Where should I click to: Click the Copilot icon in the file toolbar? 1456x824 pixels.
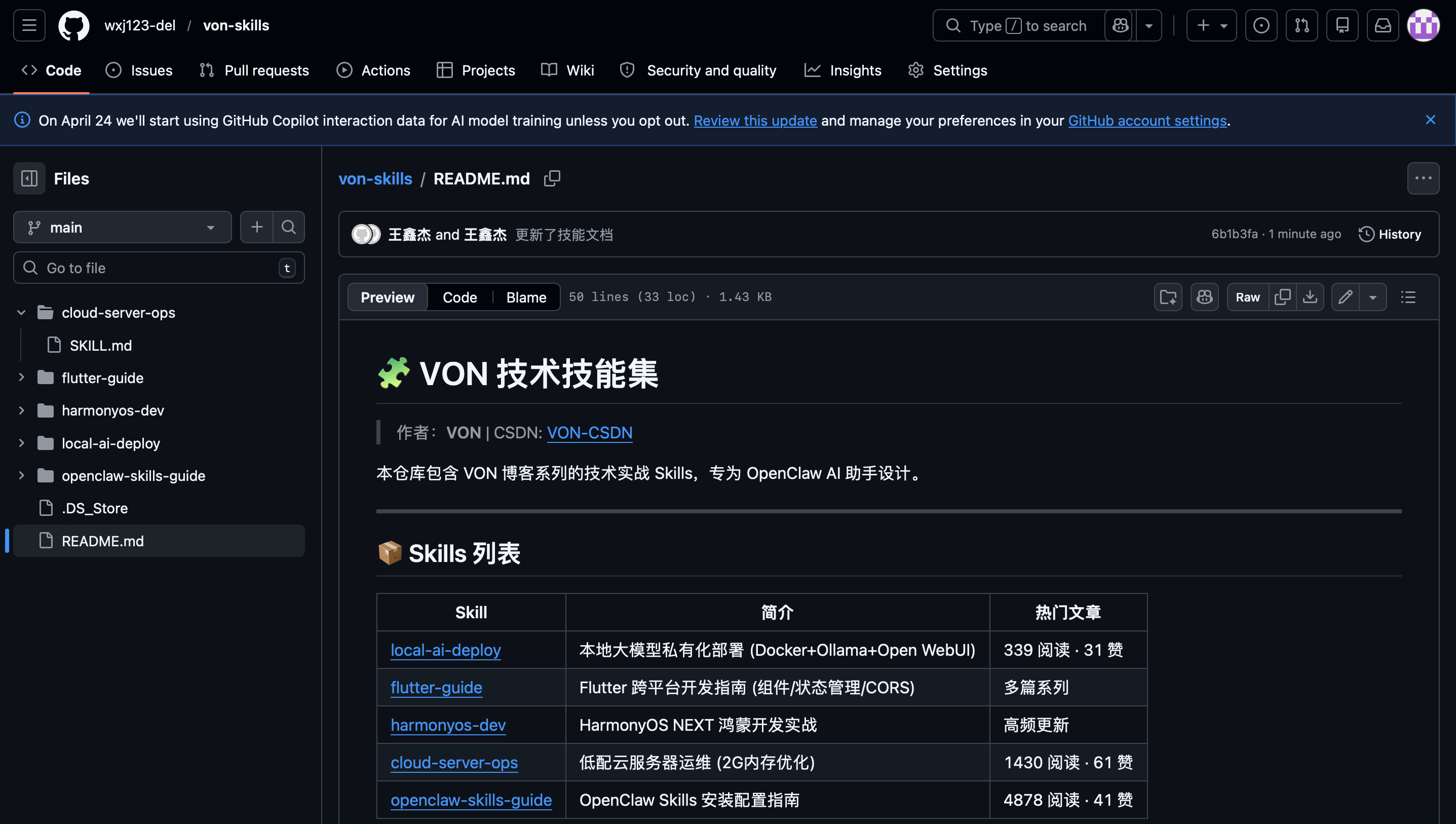(x=1204, y=297)
